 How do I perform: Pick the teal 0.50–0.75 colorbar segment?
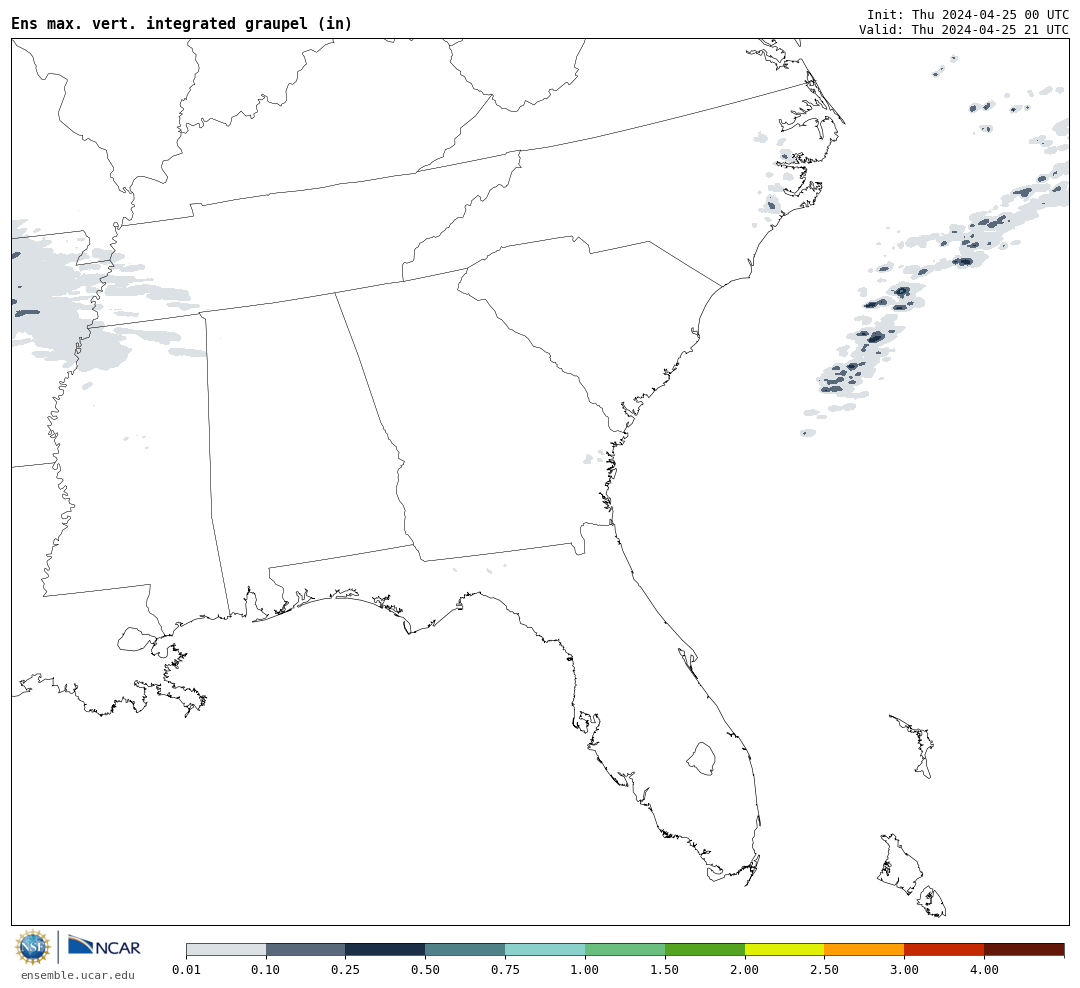[x=466, y=949]
